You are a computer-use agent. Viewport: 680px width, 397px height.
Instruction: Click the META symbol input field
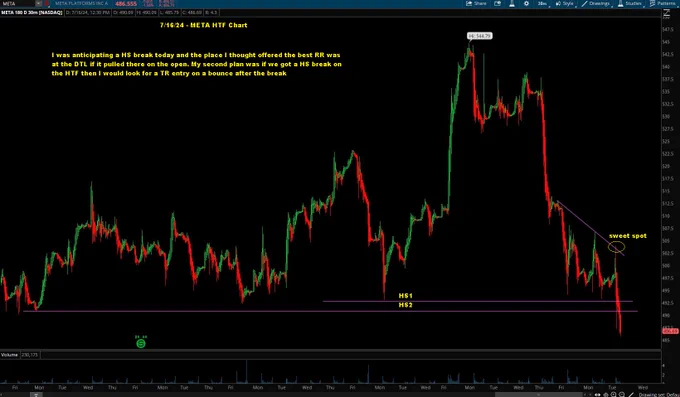coord(17,3)
